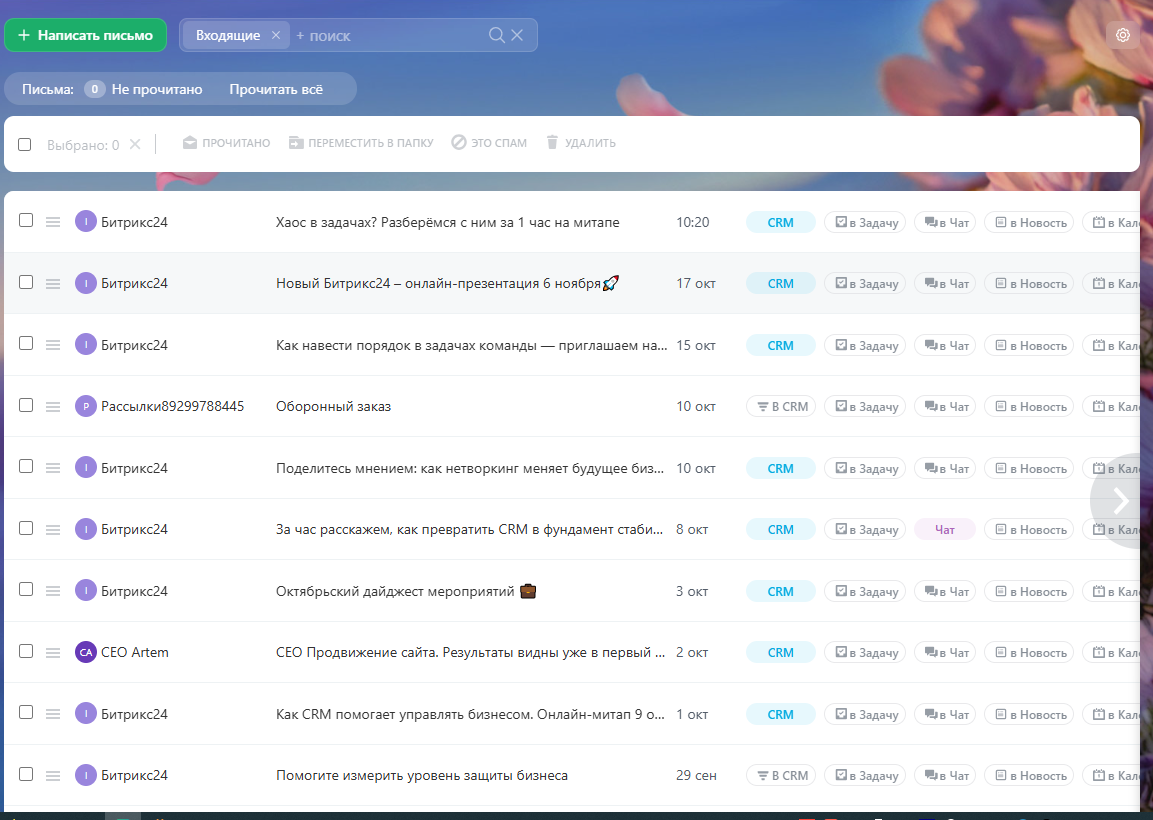Open the Как CRM помогает управлять бизнесом message

pos(471,714)
